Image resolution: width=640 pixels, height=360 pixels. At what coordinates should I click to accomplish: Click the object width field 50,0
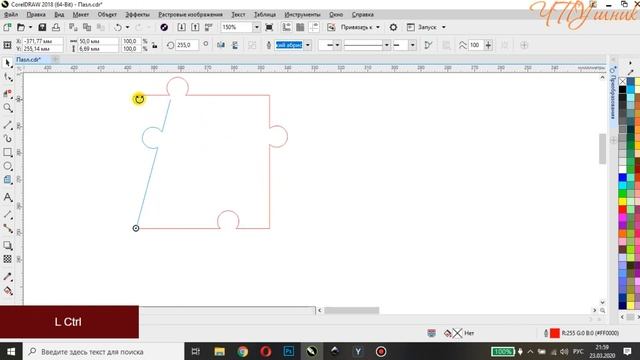coord(98,41)
